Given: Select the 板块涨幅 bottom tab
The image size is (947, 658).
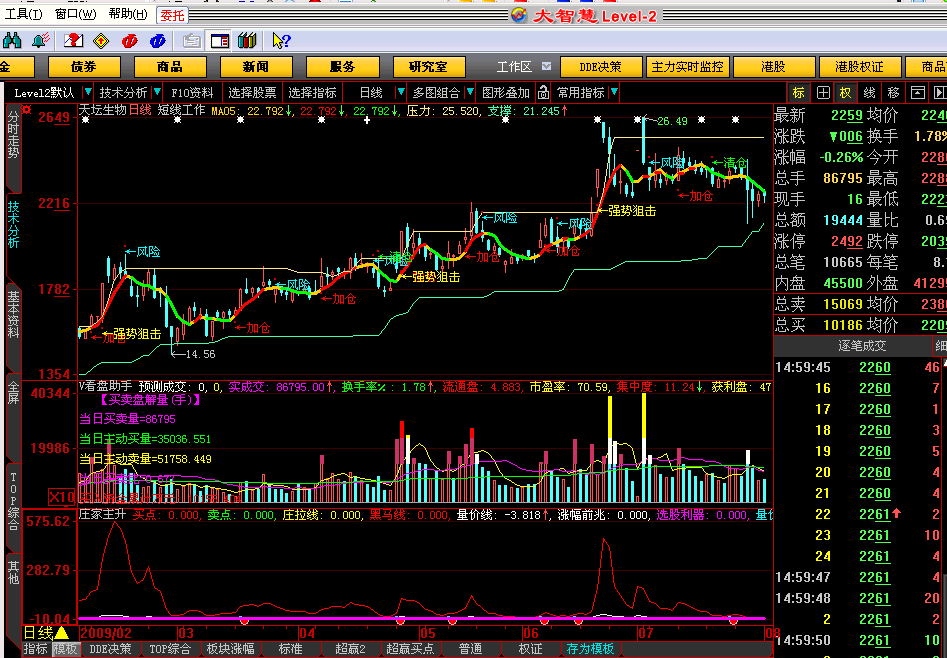Looking at the screenshot, I should (x=231, y=649).
